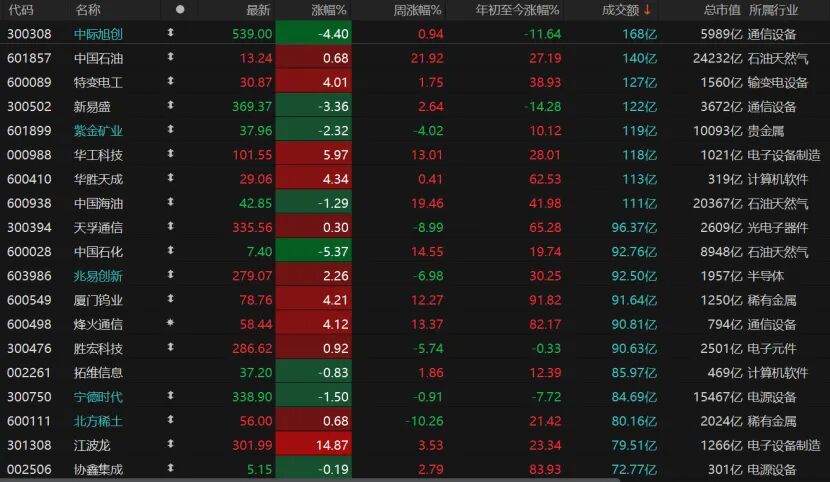
Task: Select 拓维信息 stock name
Action: (98, 372)
